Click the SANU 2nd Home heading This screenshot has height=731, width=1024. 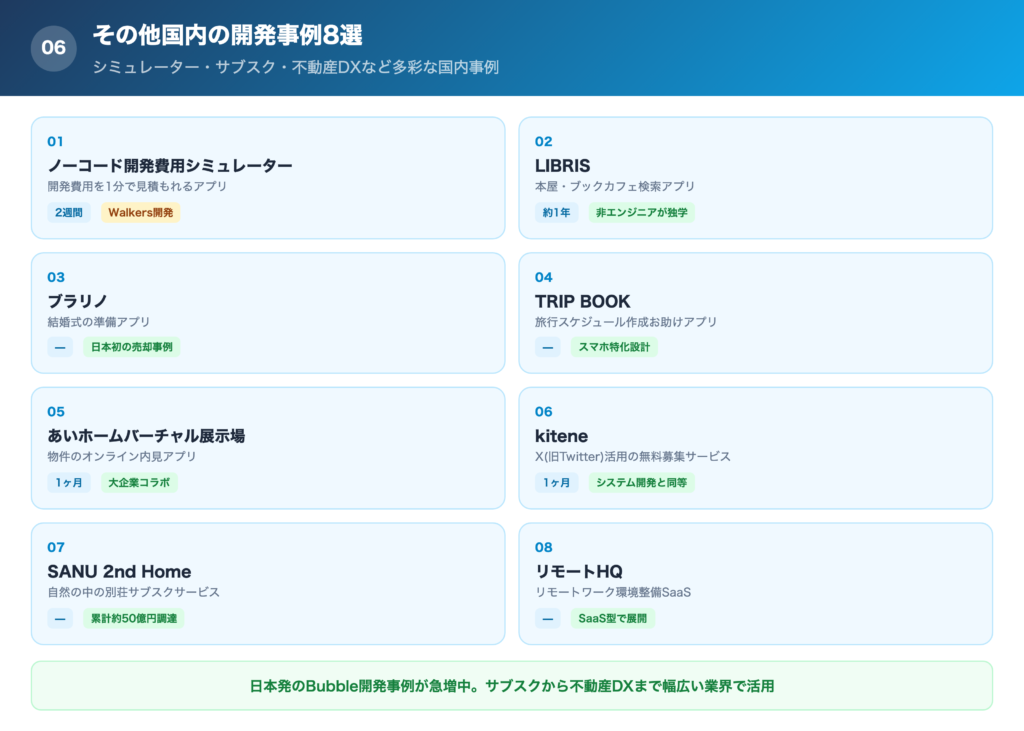(121, 572)
